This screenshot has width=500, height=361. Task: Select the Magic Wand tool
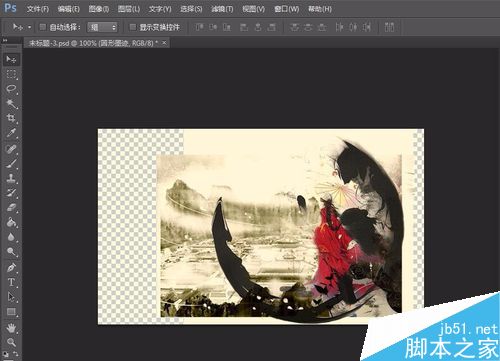[11, 104]
